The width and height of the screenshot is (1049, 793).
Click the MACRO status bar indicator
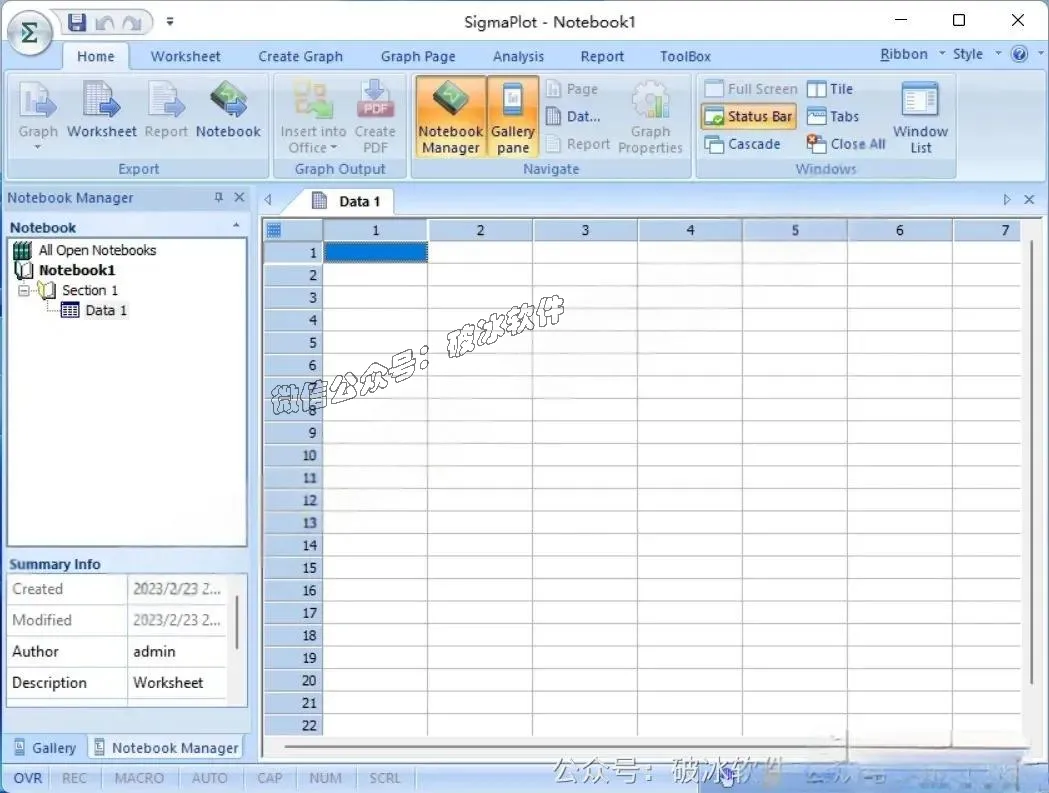tap(139, 778)
